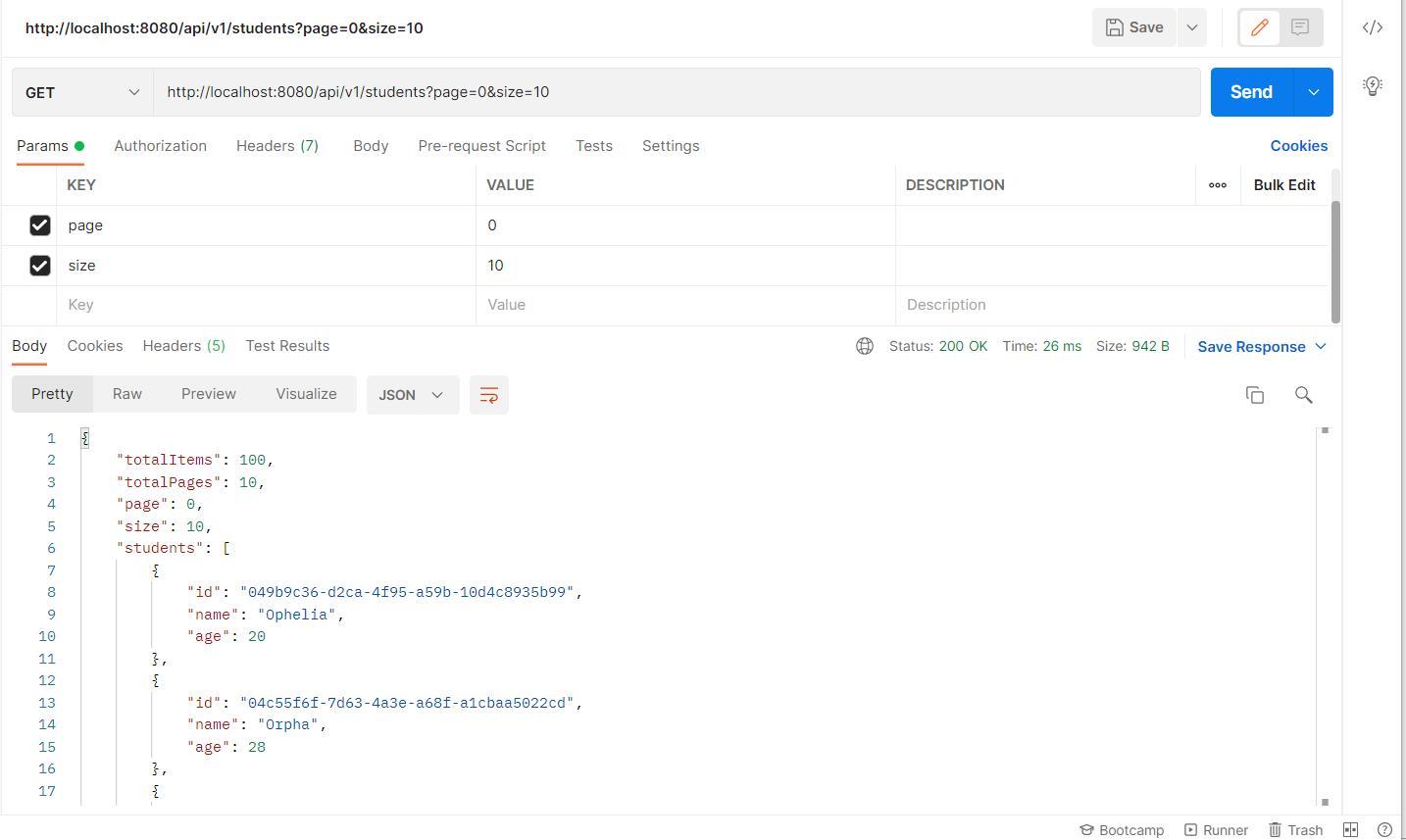Open Bootcamp from the status bar
Screen dimensions: 1406x840
coord(1122,829)
